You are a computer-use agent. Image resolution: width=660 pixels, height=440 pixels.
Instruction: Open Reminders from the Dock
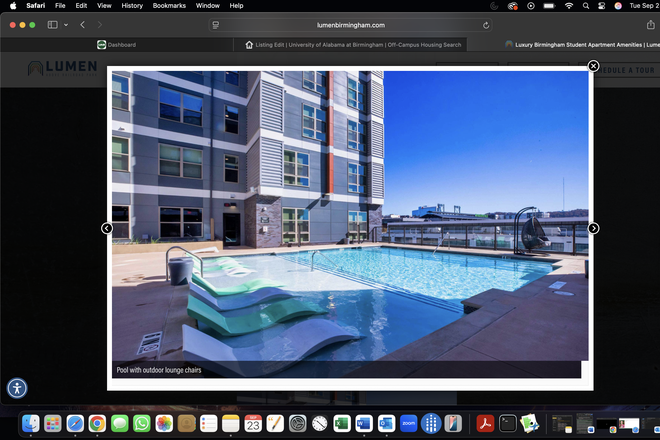click(208, 424)
